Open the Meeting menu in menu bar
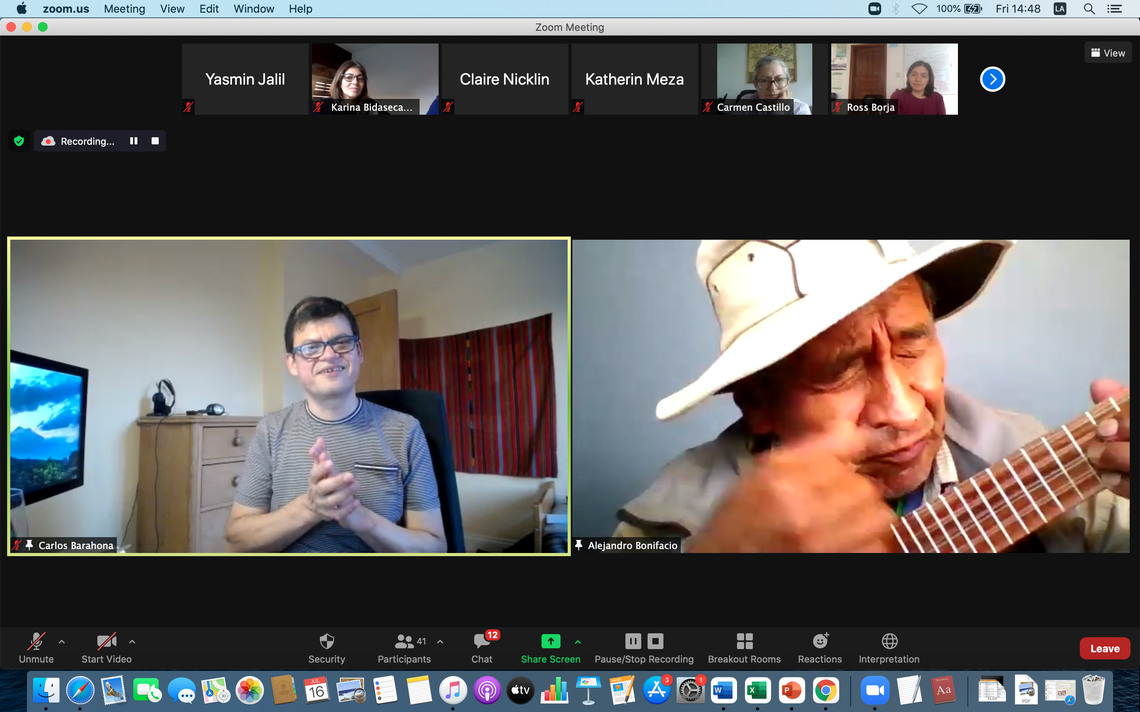This screenshot has width=1140, height=712. coord(124,9)
